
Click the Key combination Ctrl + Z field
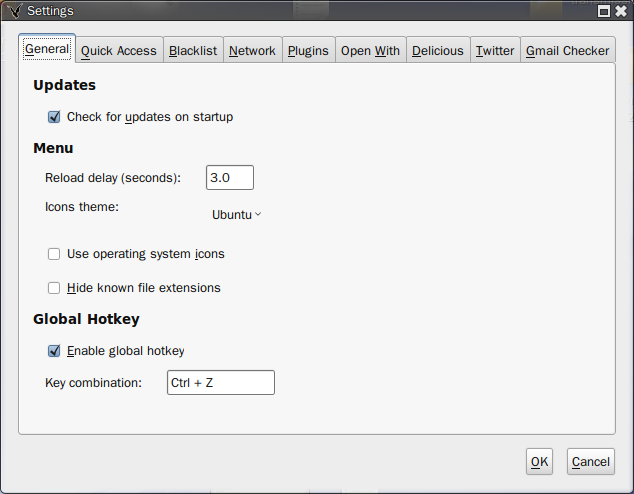click(x=221, y=382)
